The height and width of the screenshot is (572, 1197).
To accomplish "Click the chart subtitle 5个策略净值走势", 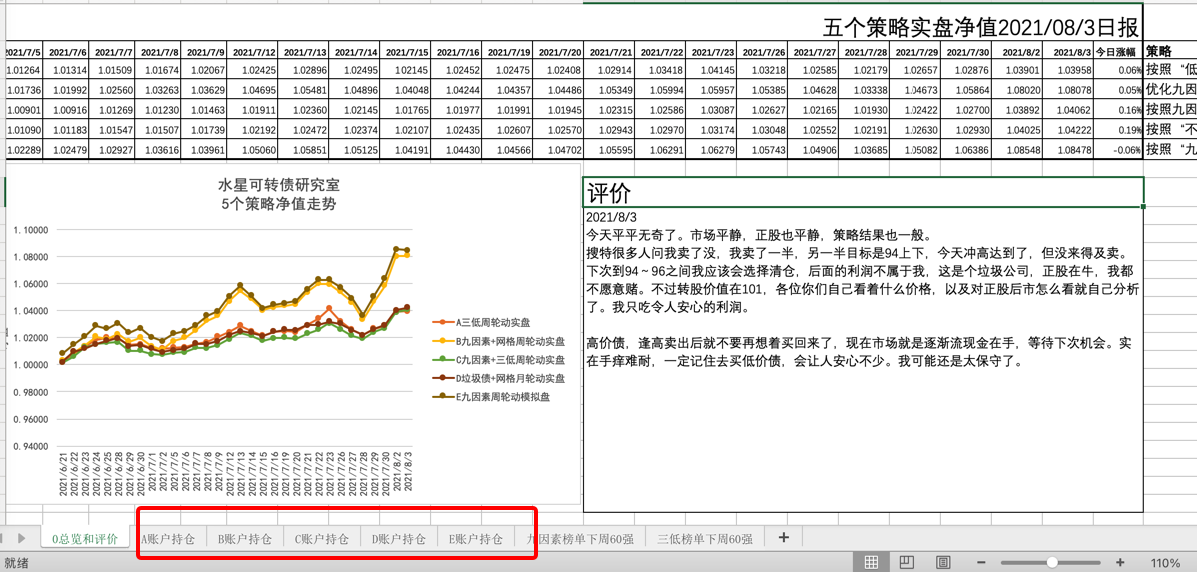I will tap(278, 204).
